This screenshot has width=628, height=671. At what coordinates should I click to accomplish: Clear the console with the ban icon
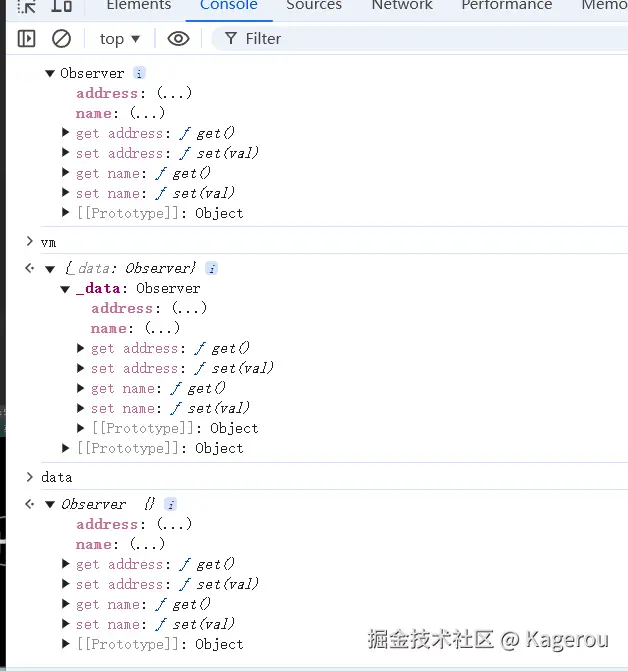(62, 38)
